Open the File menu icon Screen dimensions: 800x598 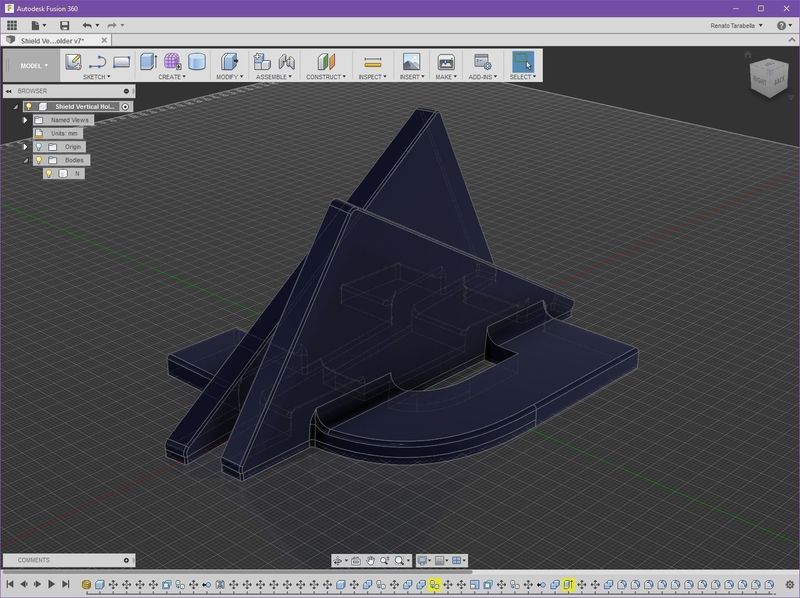tap(38, 25)
